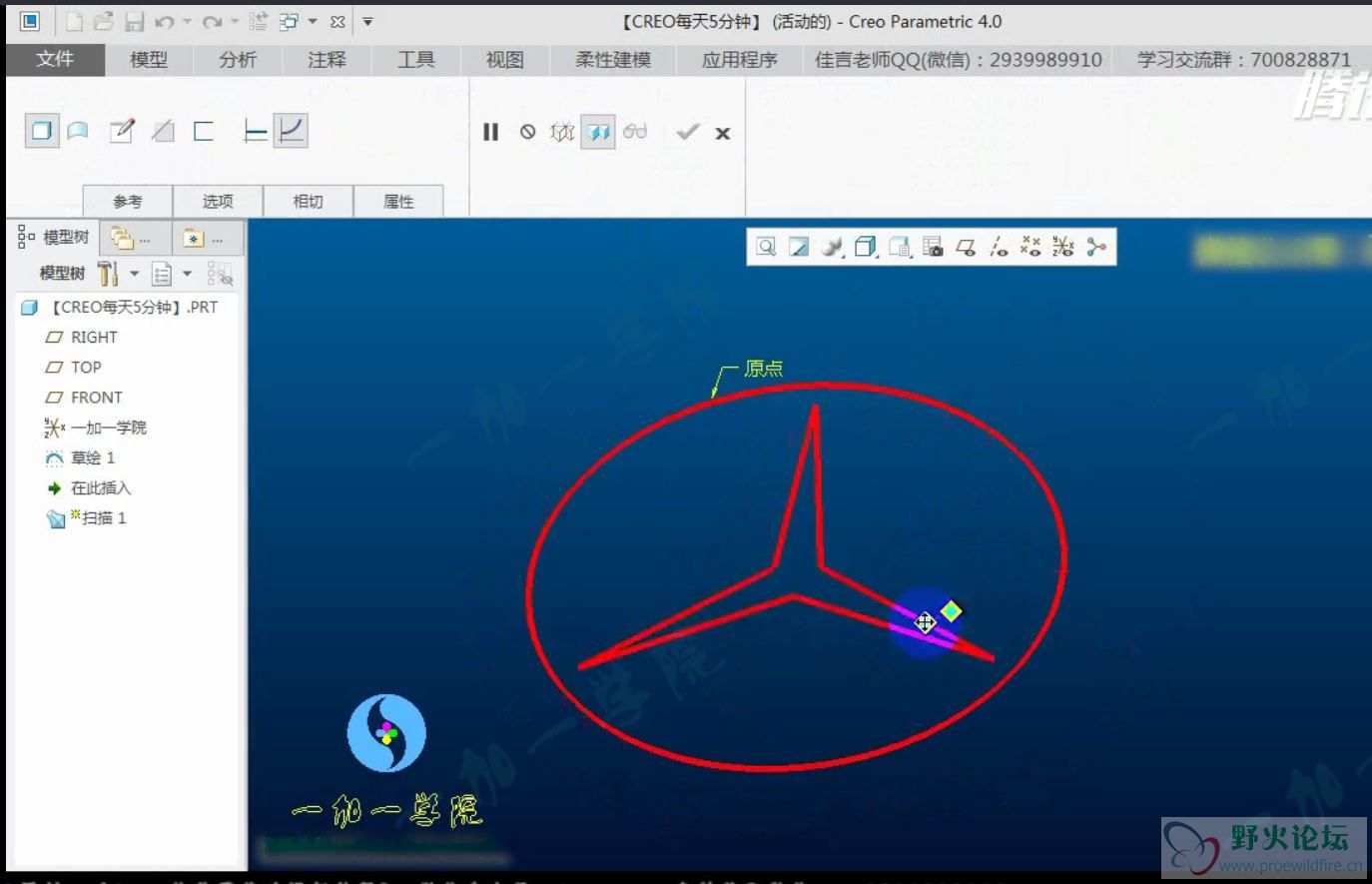Image resolution: width=1372 pixels, height=884 pixels.
Task: Toggle datum plane display
Action: point(966,247)
